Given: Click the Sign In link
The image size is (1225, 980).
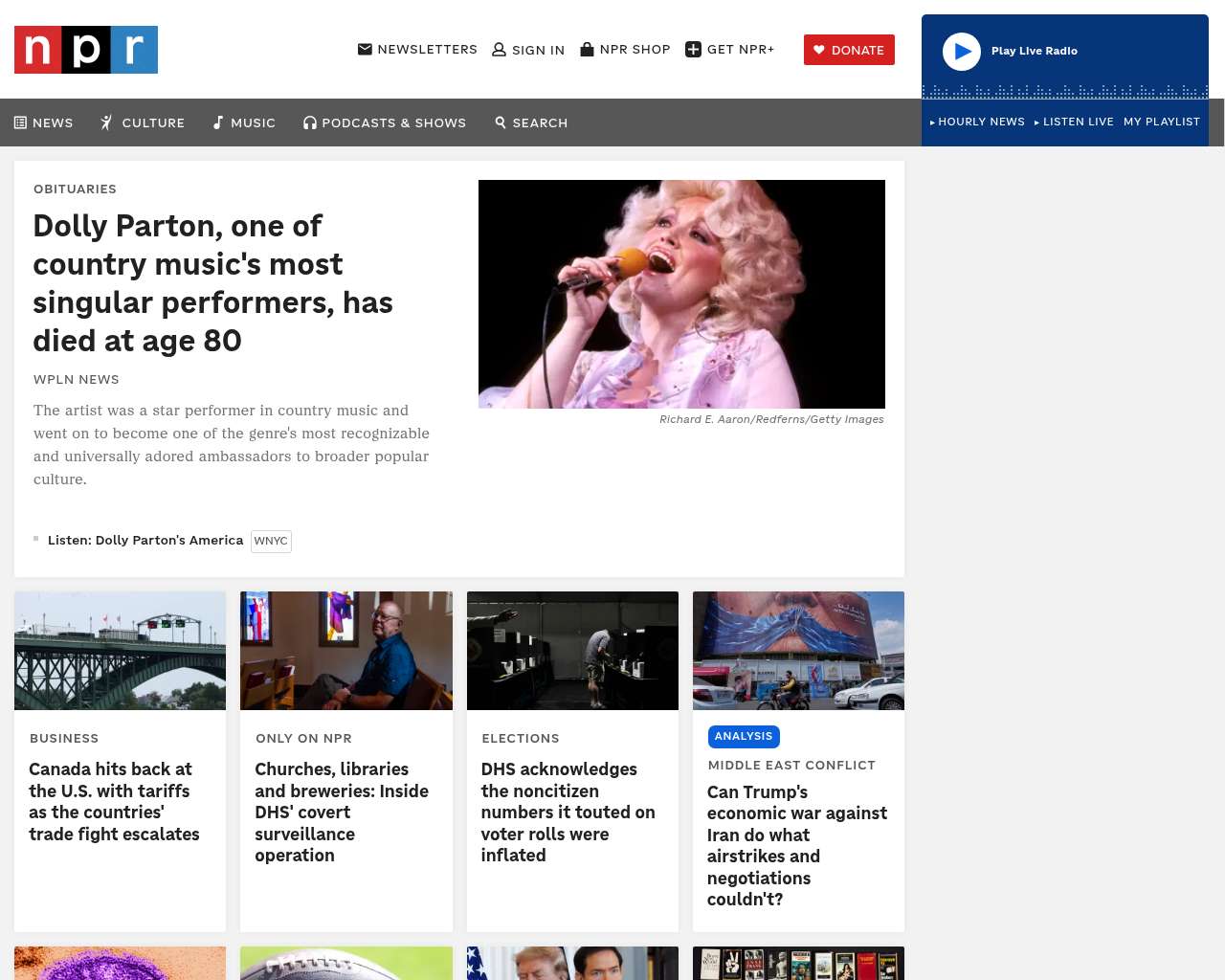Looking at the screenshot, I should click(x=528, y=50).
